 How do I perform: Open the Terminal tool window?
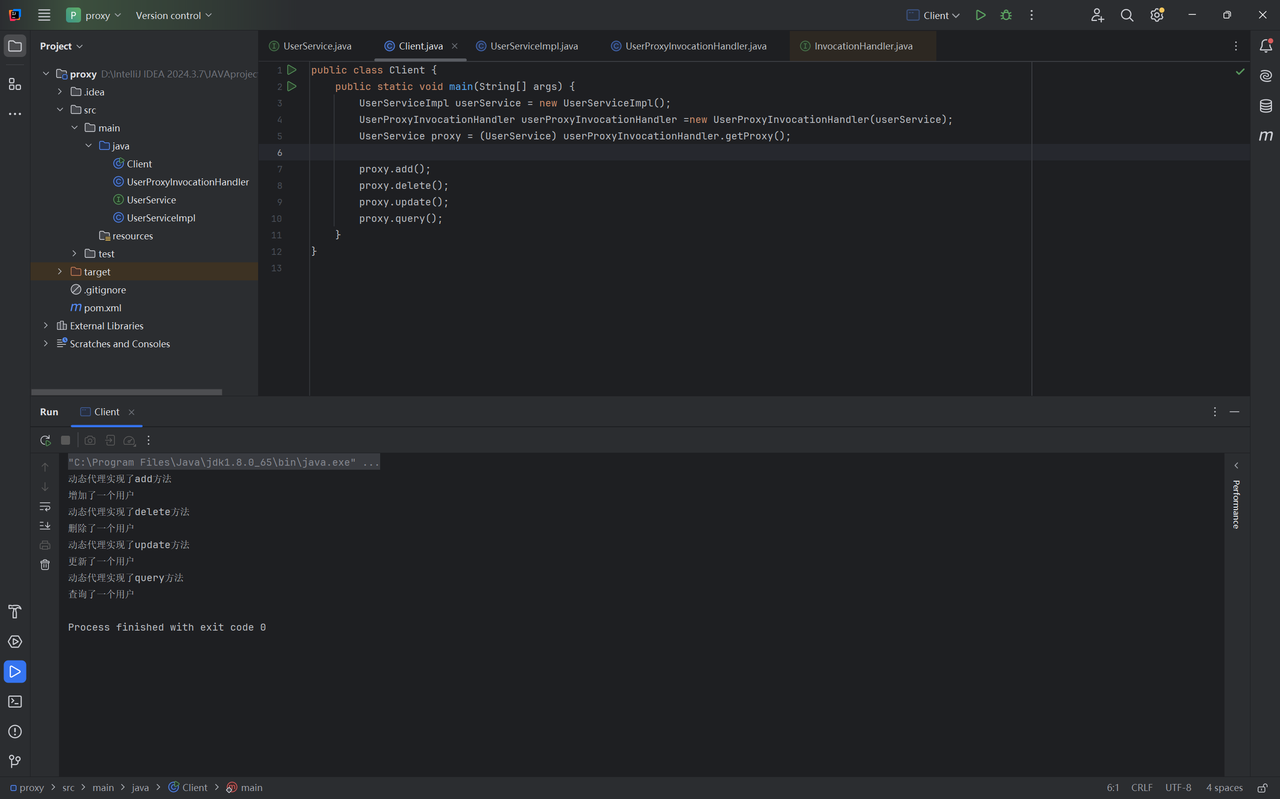tap(15, 702)
